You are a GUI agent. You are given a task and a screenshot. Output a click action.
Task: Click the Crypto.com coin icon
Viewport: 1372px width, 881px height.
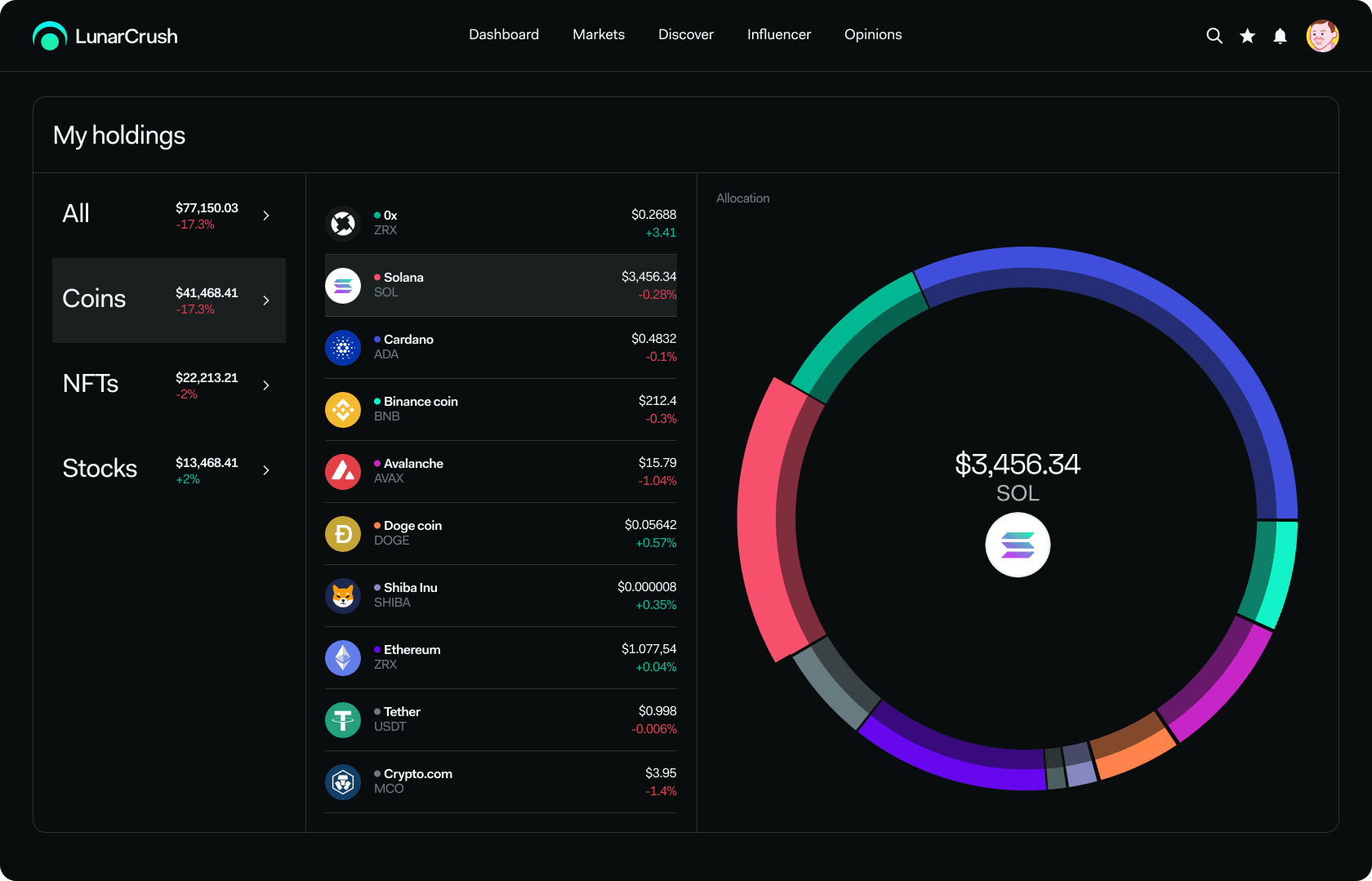343,782
